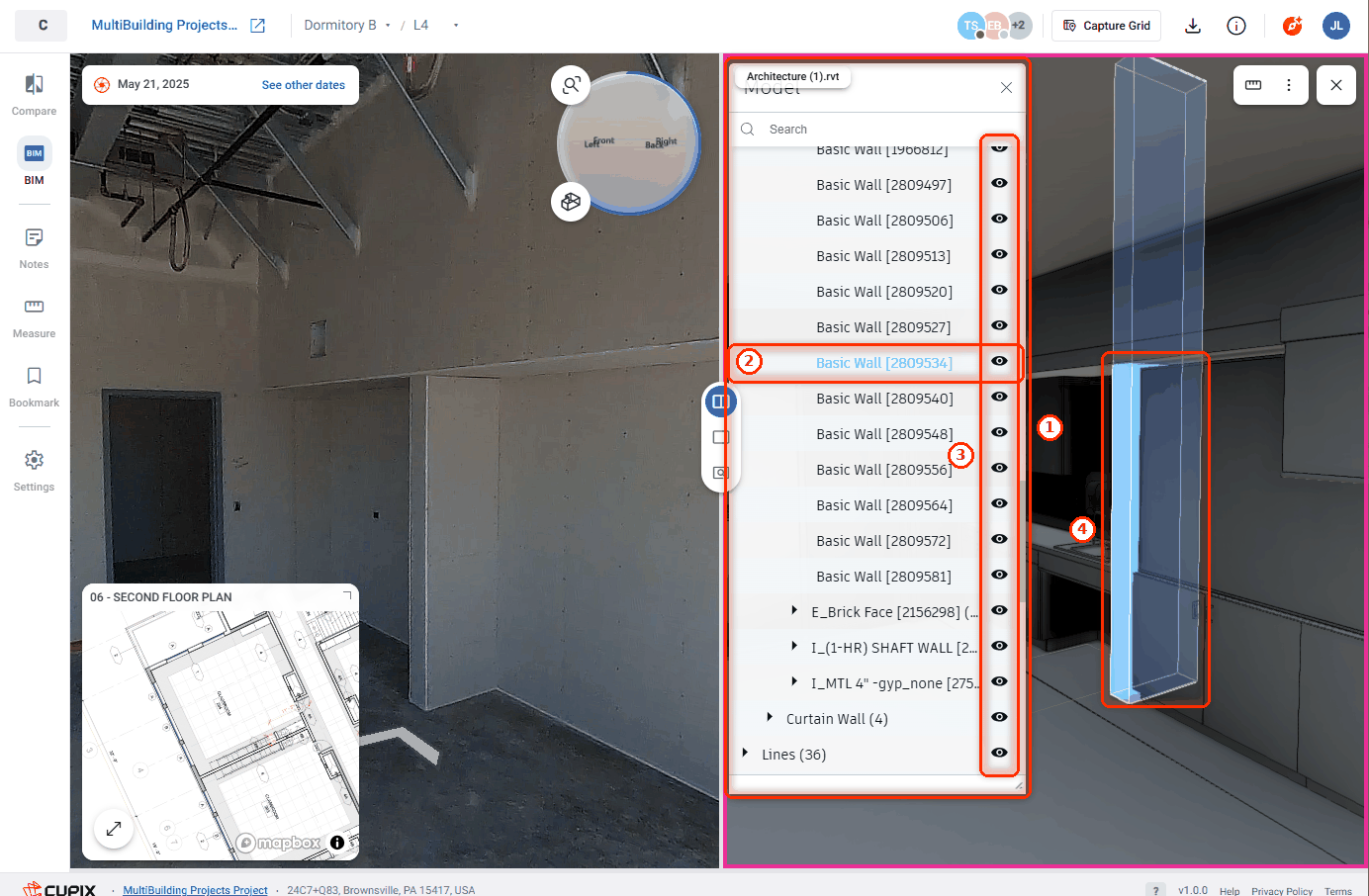Click the object search icon on photo
This screenshot has width=1369, height=896.
[x=571, y=86]
